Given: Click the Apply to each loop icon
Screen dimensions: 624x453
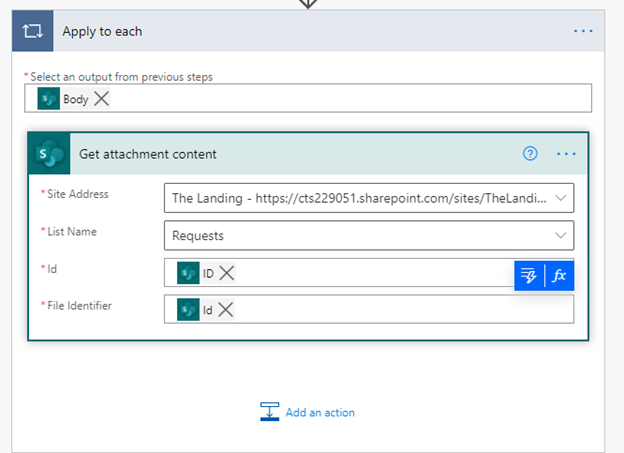Looking at the screenshot, I should pos(32,31).
